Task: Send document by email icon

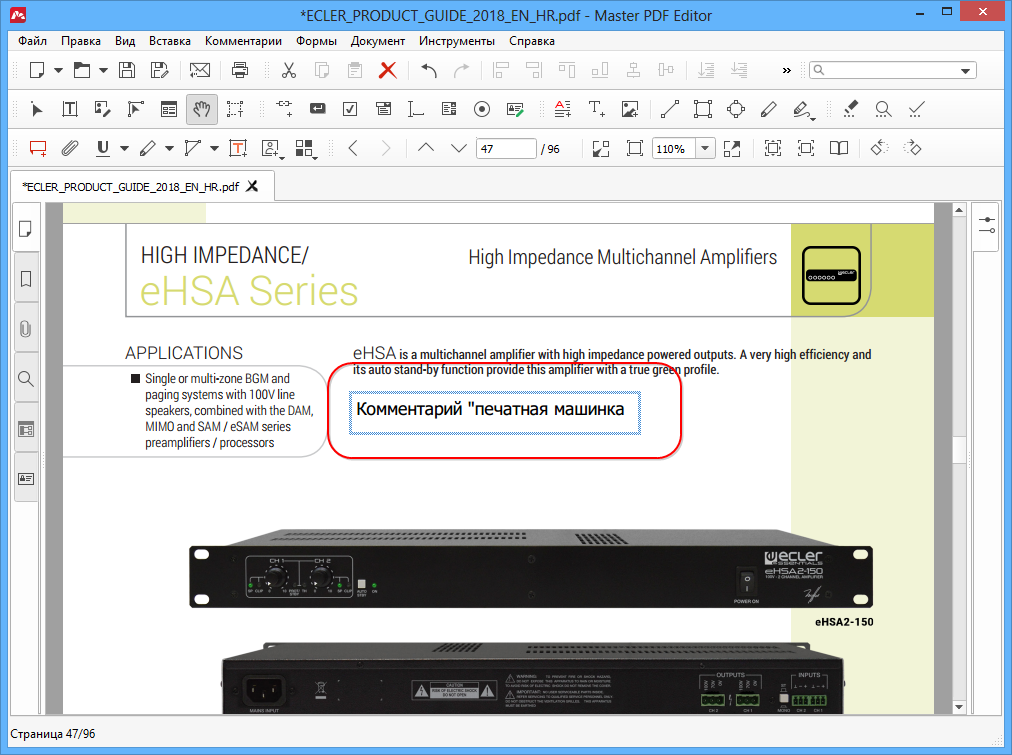Action: 200,70
